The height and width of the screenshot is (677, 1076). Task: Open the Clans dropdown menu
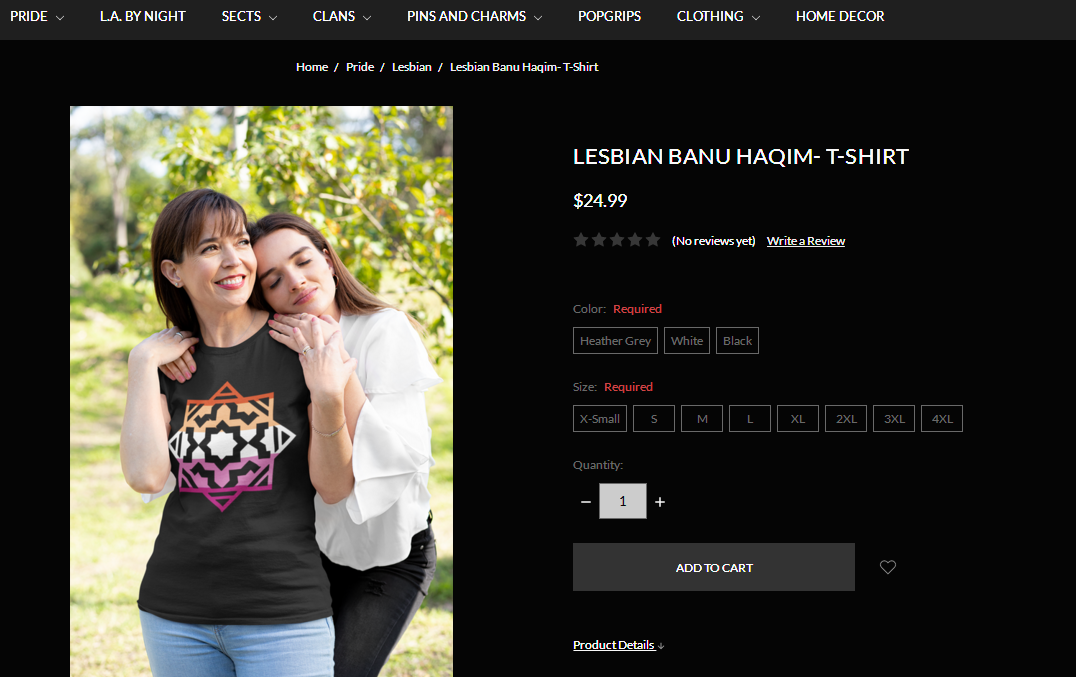[x=342, y=16]
